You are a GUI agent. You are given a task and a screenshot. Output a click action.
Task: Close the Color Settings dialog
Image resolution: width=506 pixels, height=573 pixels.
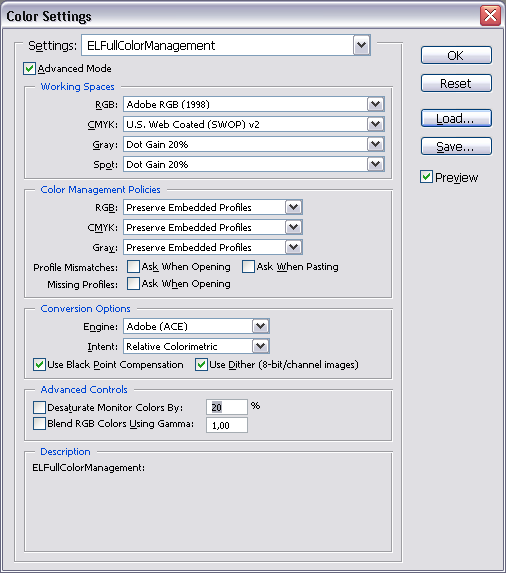pos(490,16)
